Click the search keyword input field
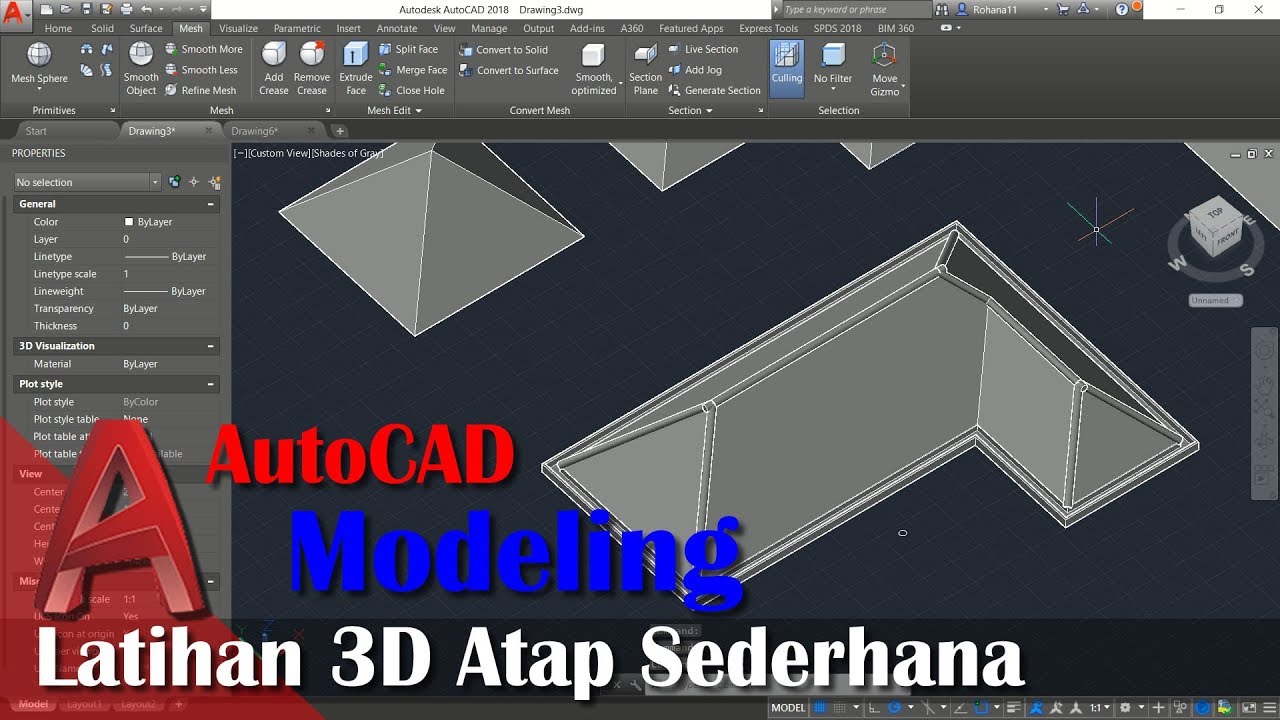The height and width of the screenshot is (720, 1280). pyautogui.click(x=856, y=9)
